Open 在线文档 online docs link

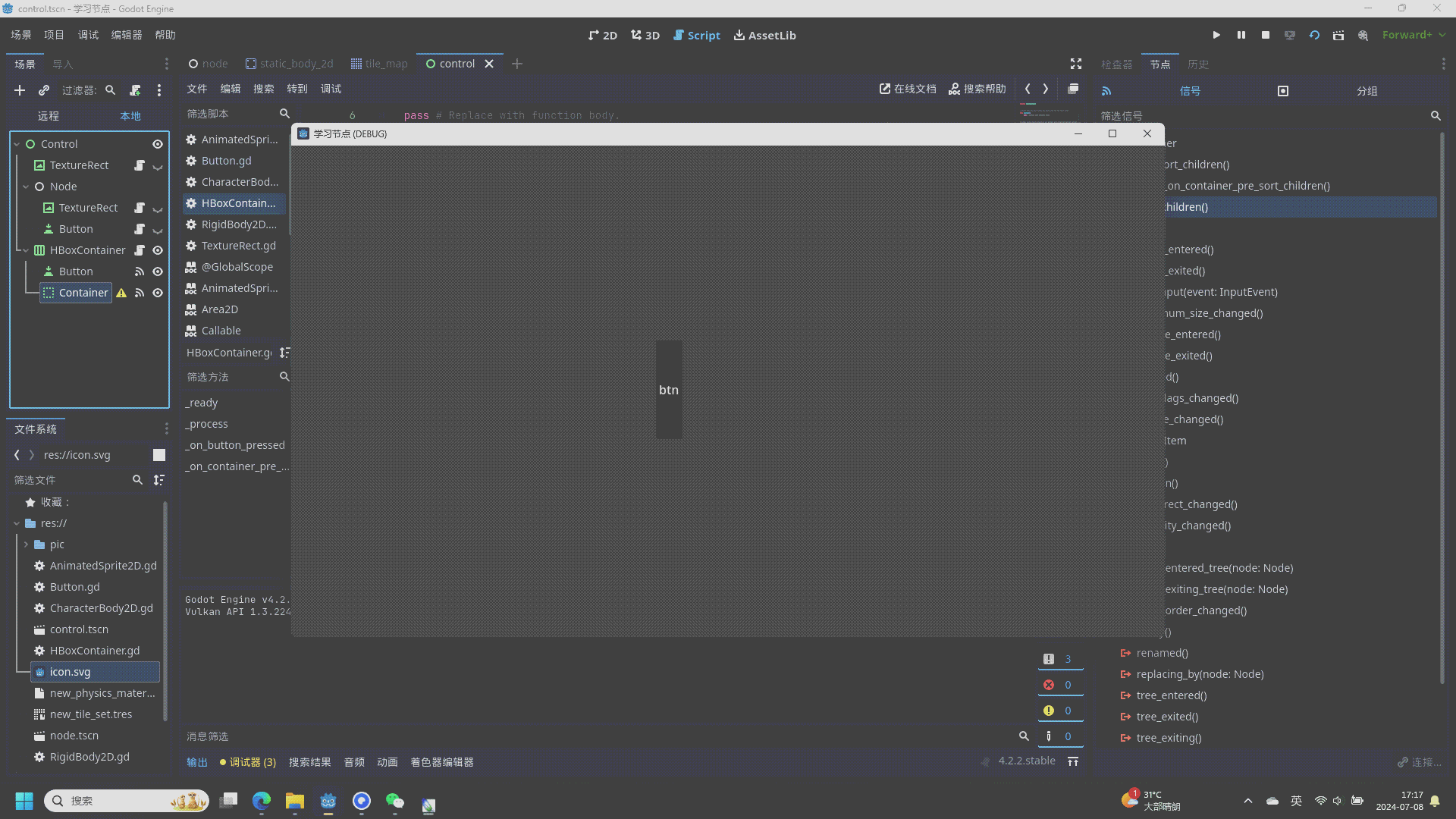(908, 89)
